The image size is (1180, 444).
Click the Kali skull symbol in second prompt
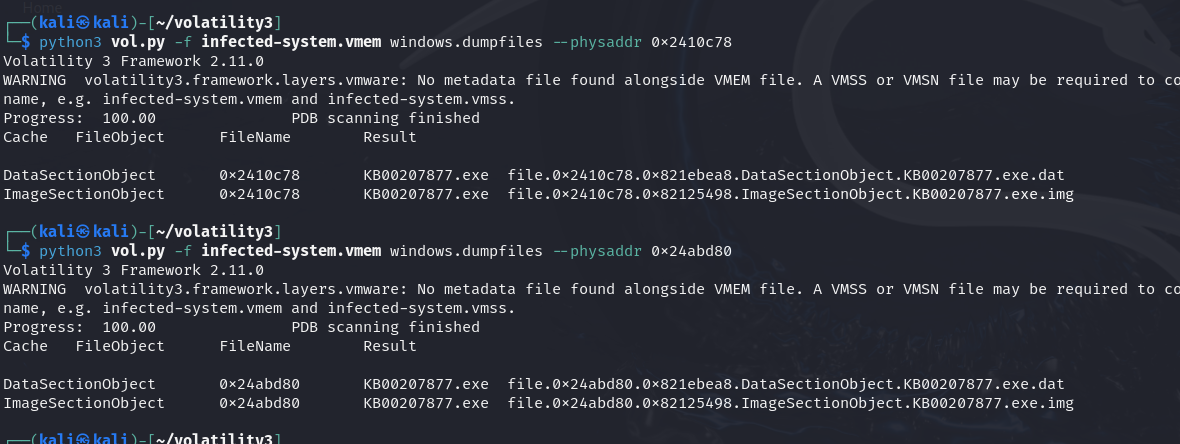tap(84, 231)
